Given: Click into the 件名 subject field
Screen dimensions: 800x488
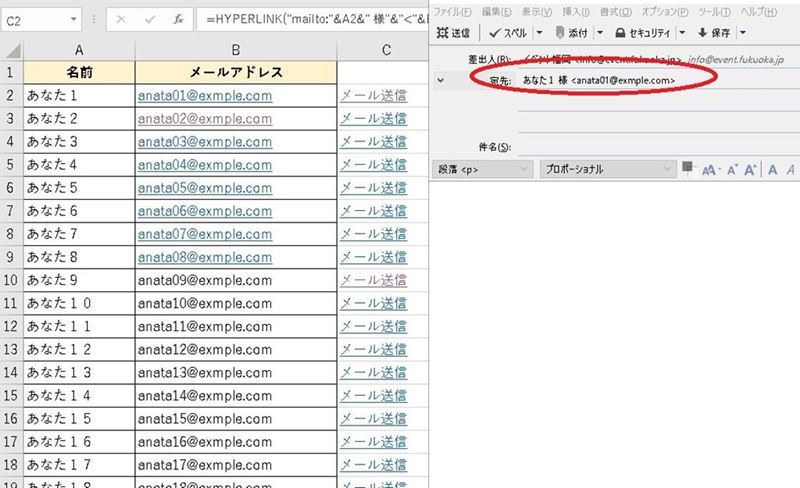Looking at the screenshot, I should point(650,147).
